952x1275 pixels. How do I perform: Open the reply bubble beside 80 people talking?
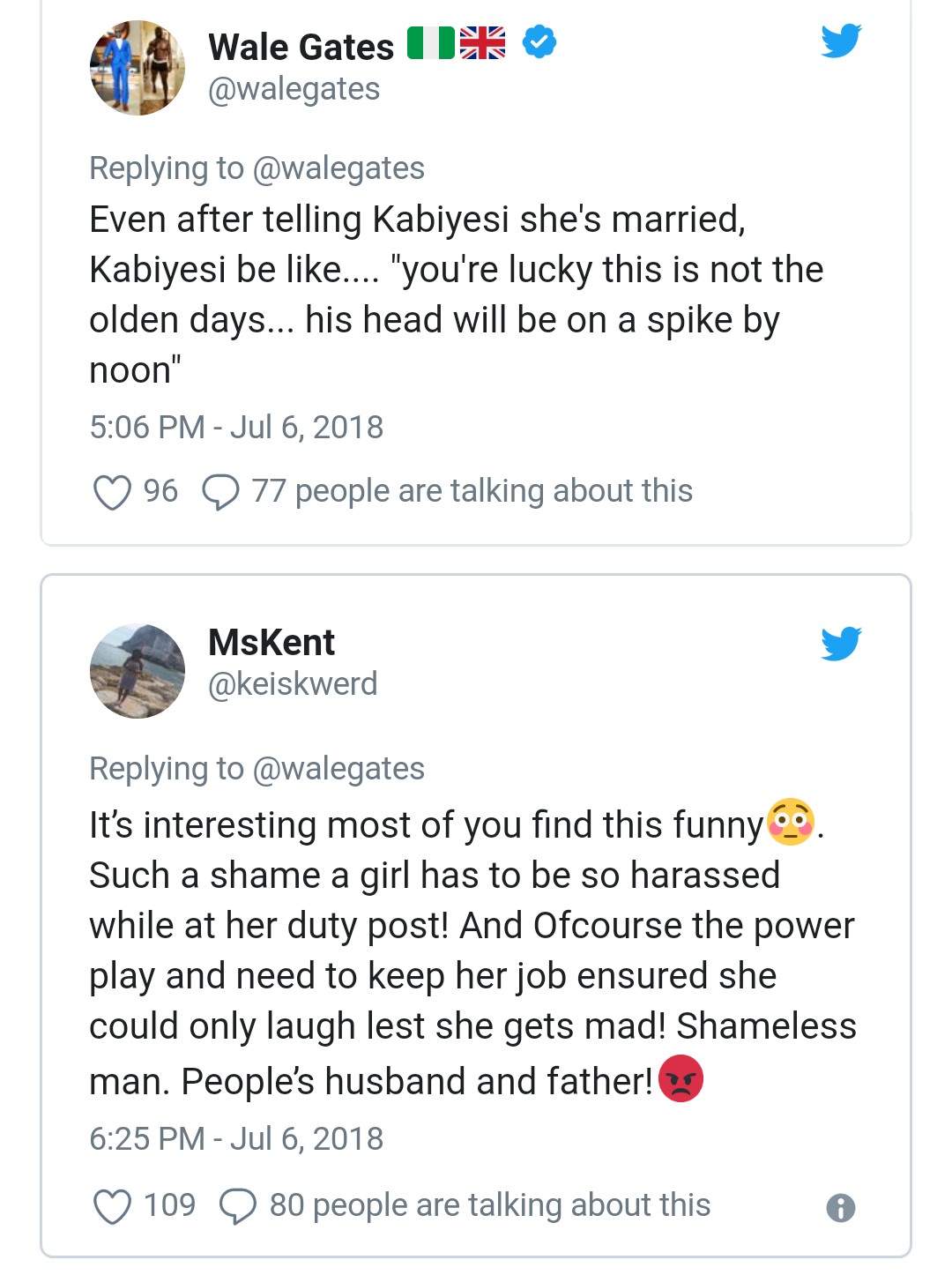238,1206
